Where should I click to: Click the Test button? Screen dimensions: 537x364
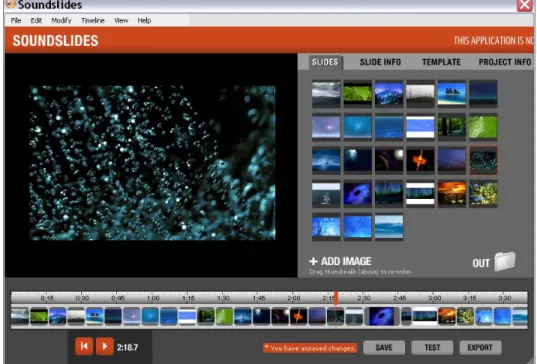coord(432,348)
